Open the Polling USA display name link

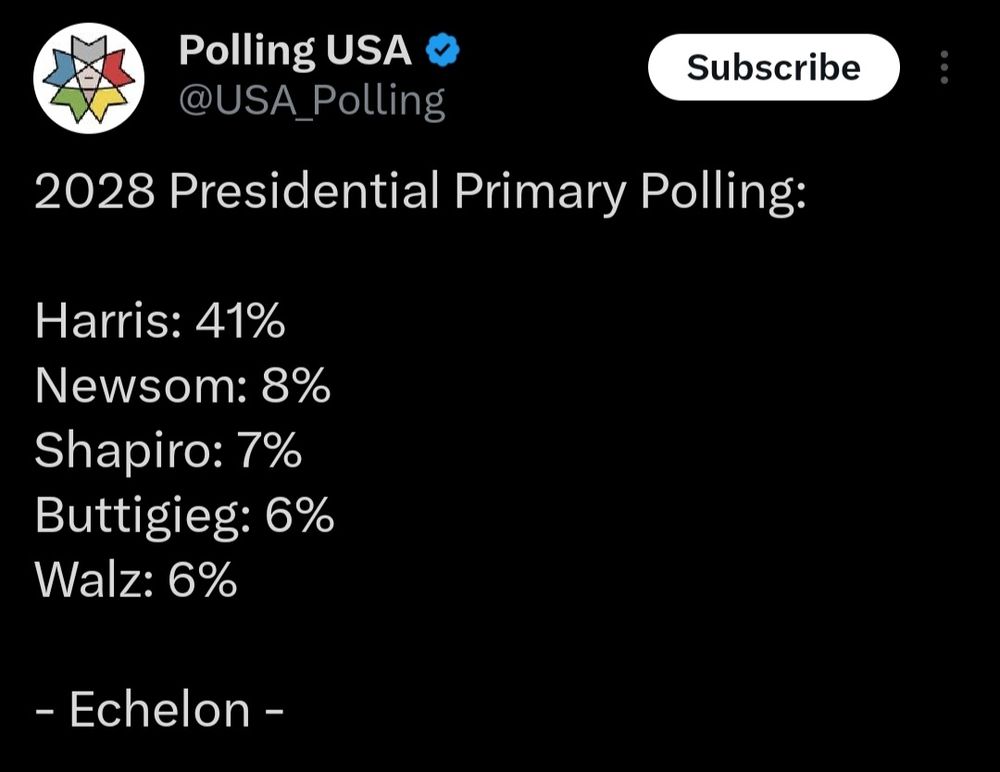295,51
